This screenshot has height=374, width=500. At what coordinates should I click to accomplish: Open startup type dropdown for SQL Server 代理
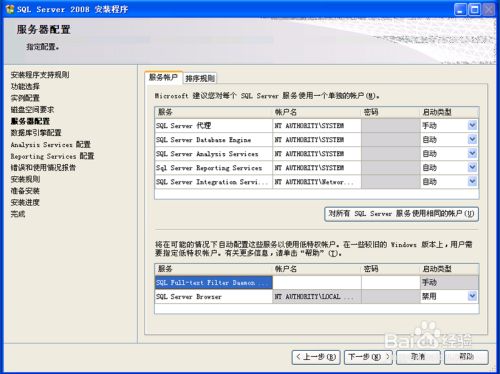pyautogui.click(x=472, y=125)
